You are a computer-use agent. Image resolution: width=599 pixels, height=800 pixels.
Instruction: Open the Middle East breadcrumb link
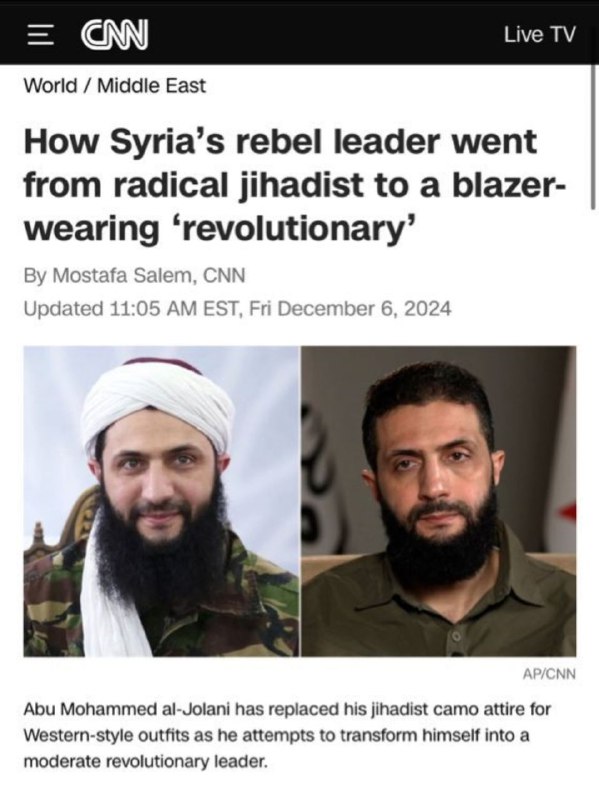tap(152, 86)
